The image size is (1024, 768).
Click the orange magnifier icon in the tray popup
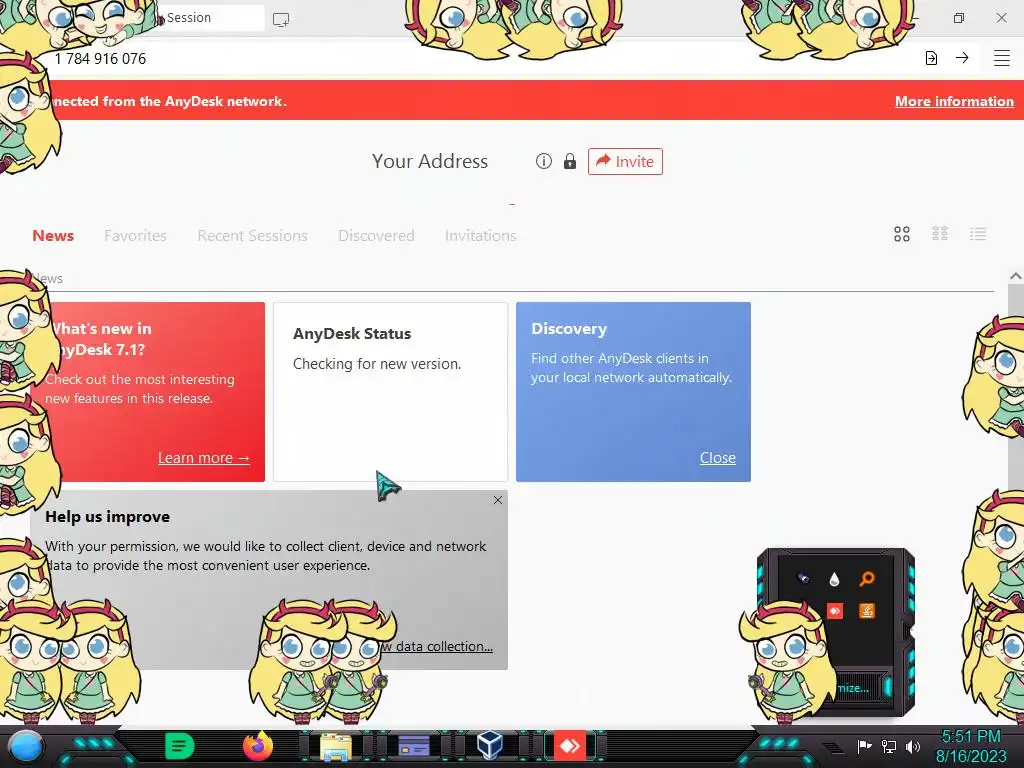(x=867, y=579)
